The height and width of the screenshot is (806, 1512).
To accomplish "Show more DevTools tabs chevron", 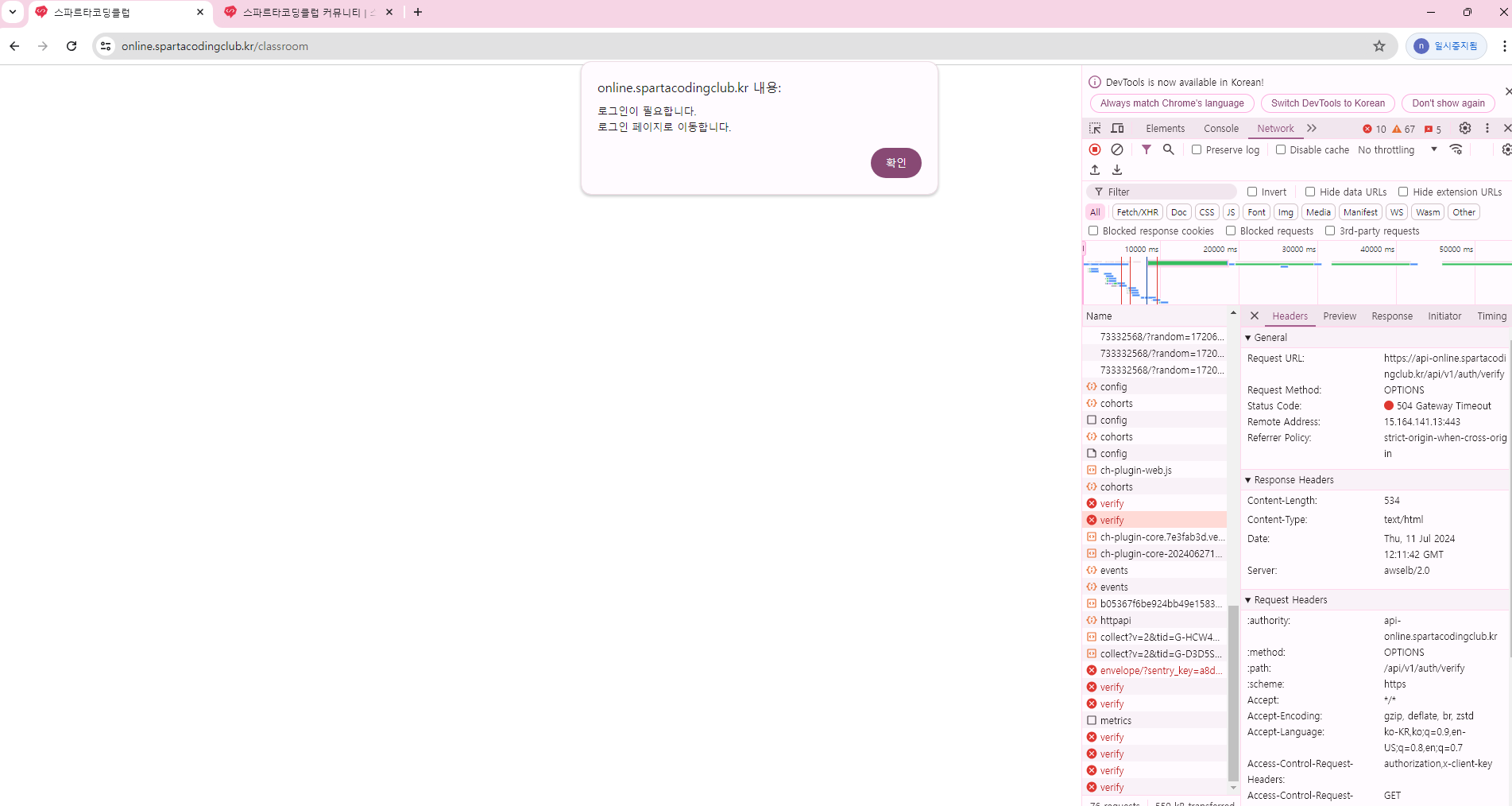I will coord(1312,128).
